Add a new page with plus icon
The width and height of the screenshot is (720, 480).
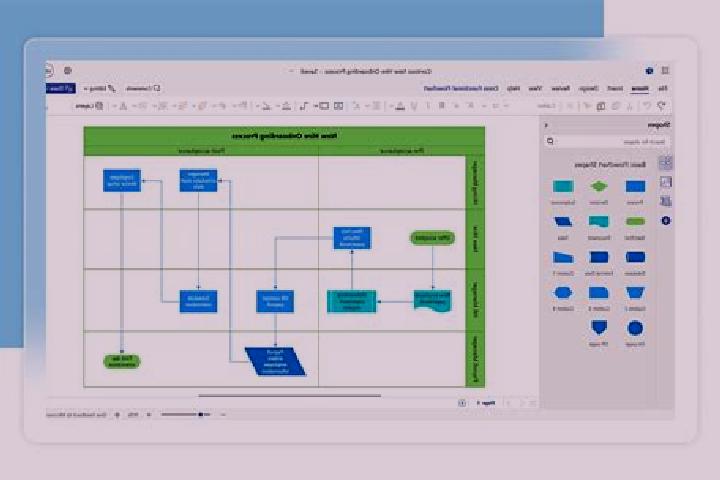coord(462,403)
